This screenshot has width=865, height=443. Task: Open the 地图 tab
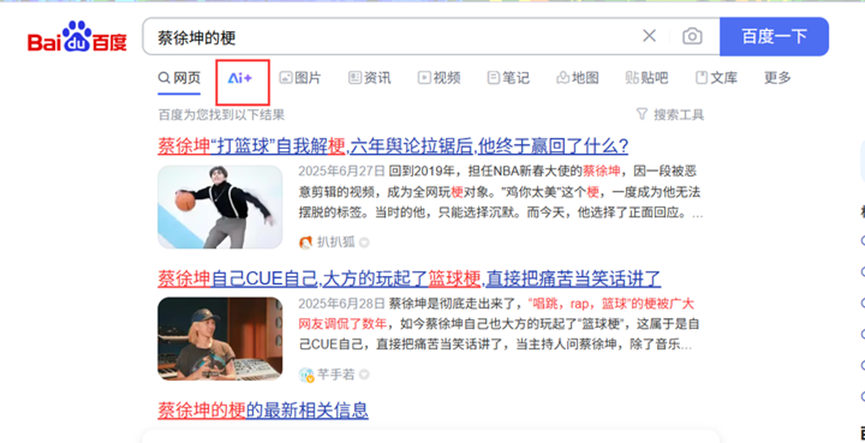(x=577, y=78)
